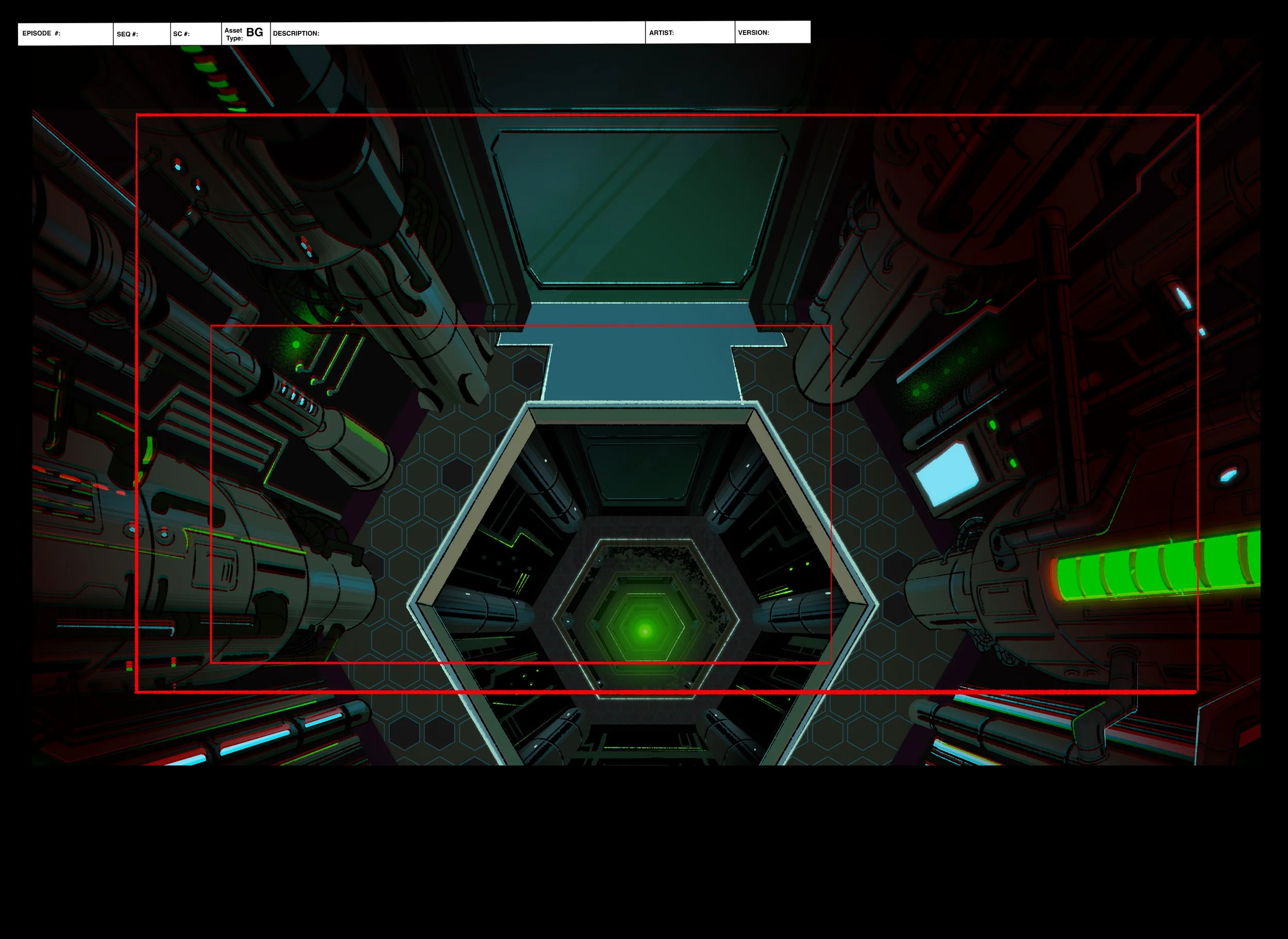Click the top edge of inner red frame
The width and height of the screenshot is (1288, 939).
coord(520,326)
